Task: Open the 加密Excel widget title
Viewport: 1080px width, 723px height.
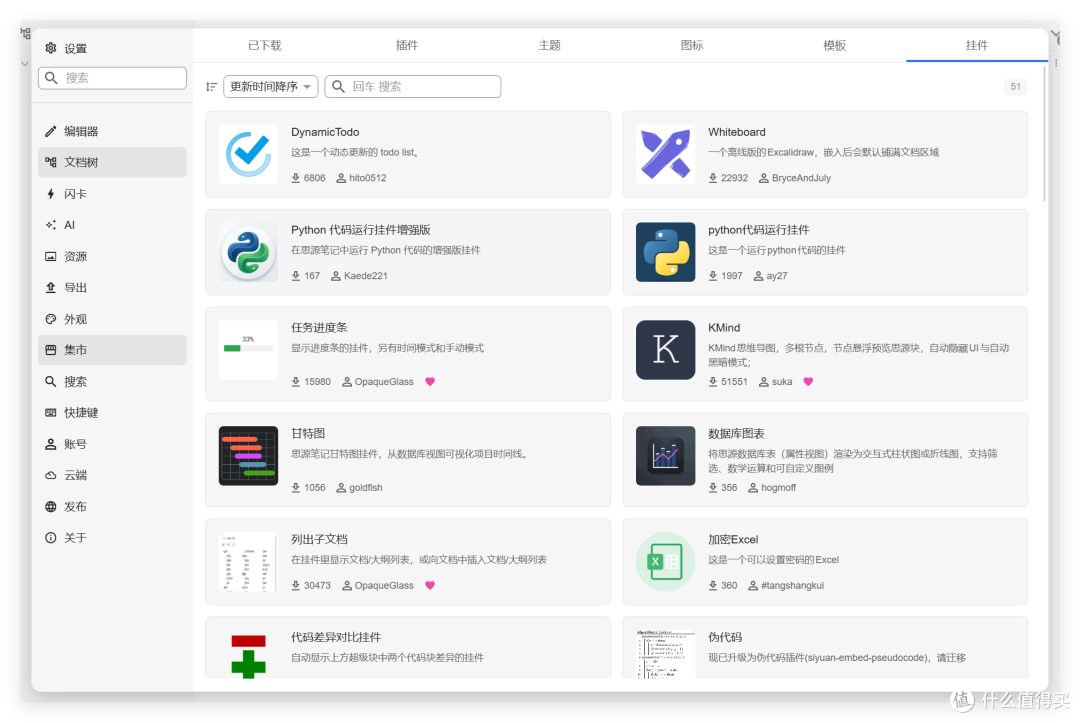Action: [733, 540]
